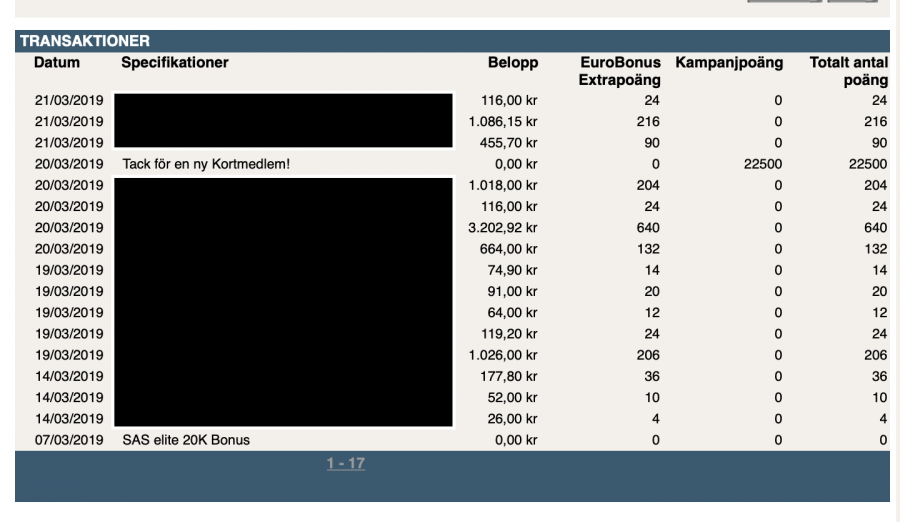Select the Belopp column header

[512, 63]
